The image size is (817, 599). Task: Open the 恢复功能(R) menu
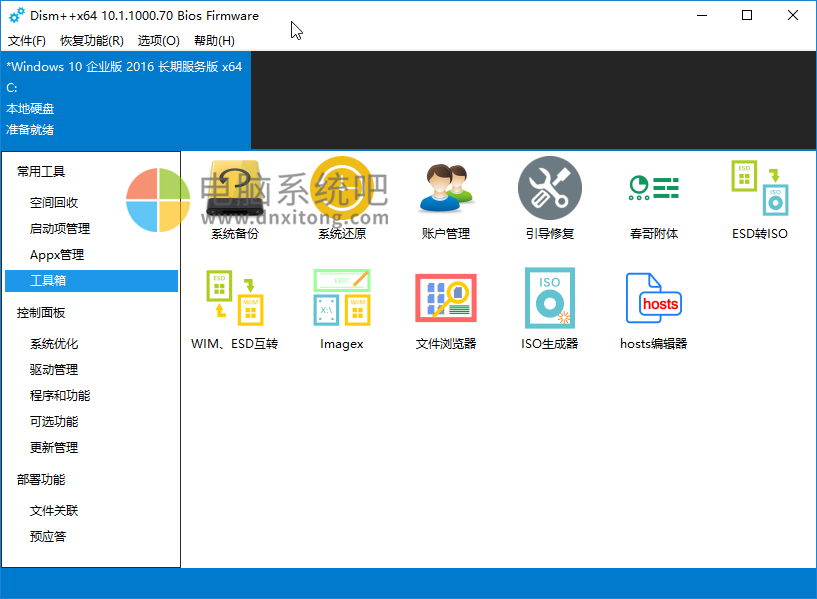92,41
